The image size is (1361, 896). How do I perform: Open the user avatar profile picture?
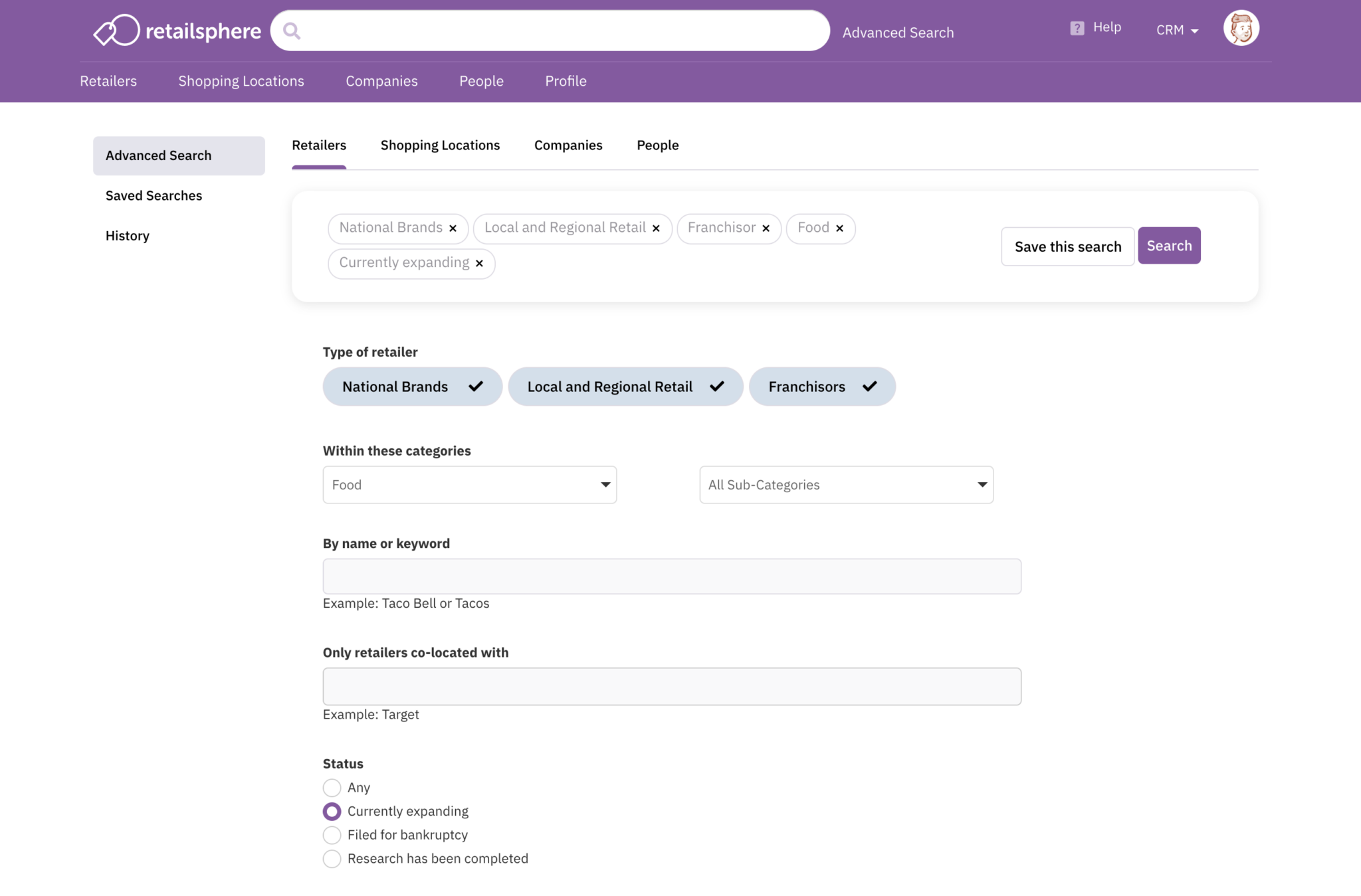pos(1241,29)
